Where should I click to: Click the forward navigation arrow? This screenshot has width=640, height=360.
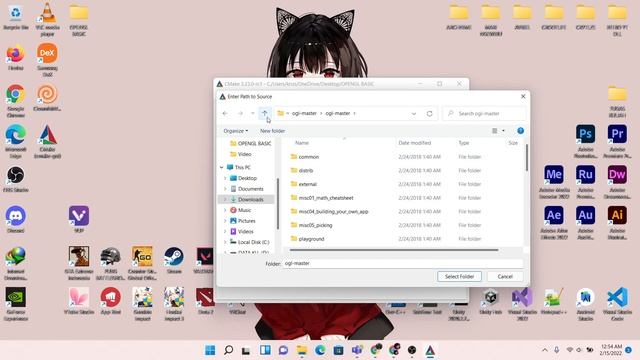pos(240,113)
